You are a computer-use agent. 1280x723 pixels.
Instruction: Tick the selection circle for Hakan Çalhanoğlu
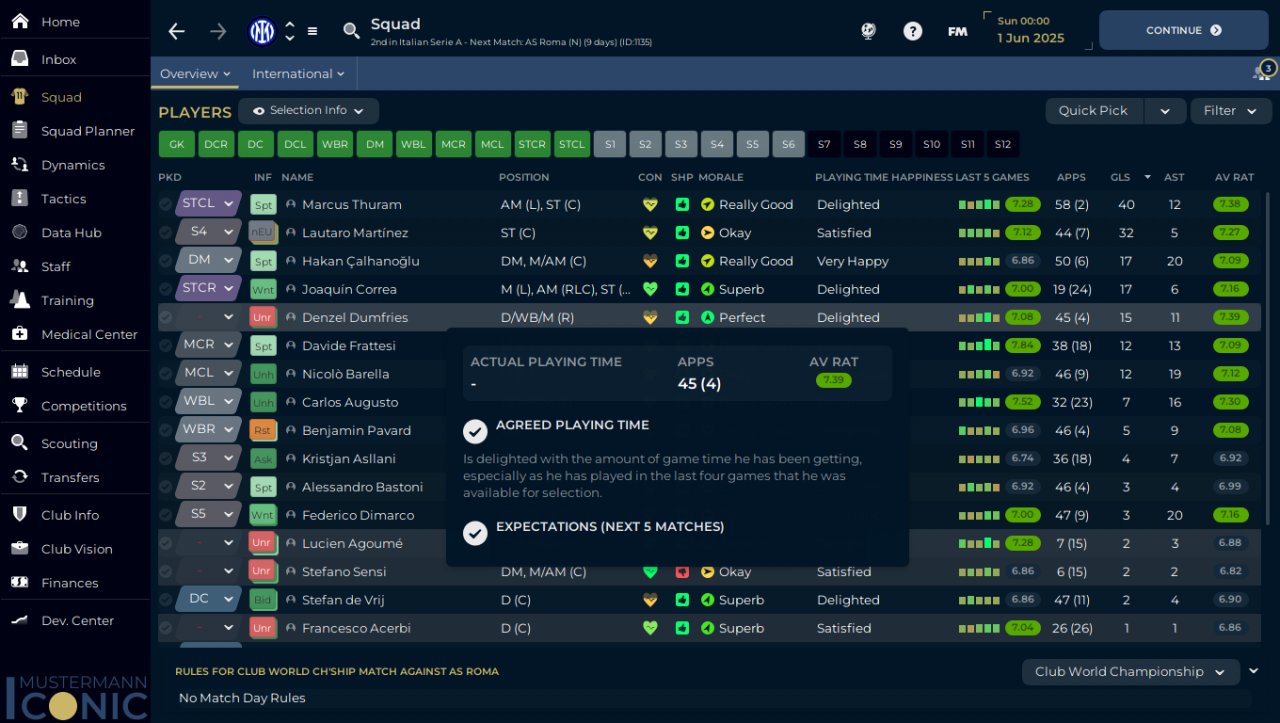165,261
